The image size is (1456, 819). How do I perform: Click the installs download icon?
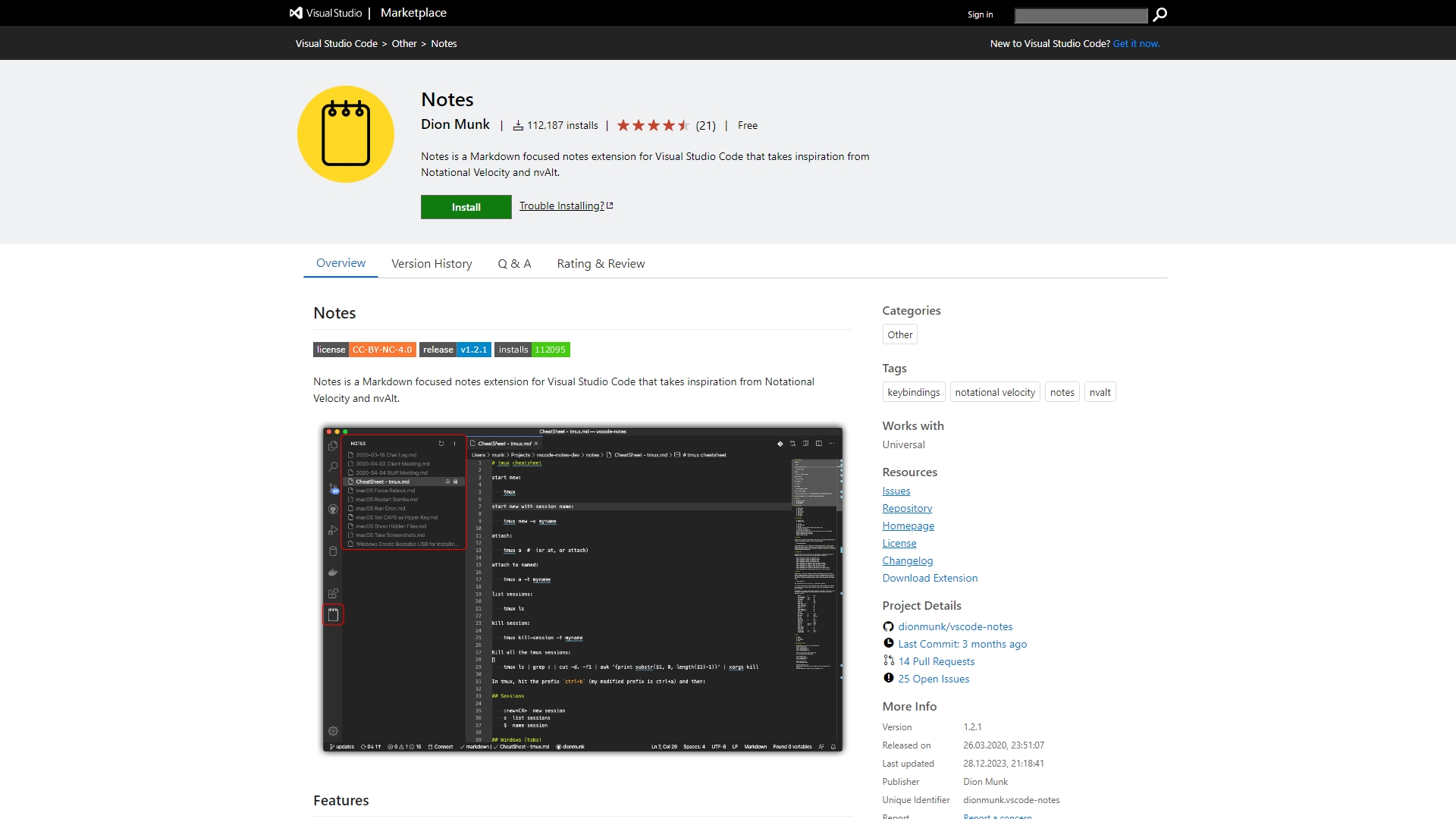pos(518,126)
